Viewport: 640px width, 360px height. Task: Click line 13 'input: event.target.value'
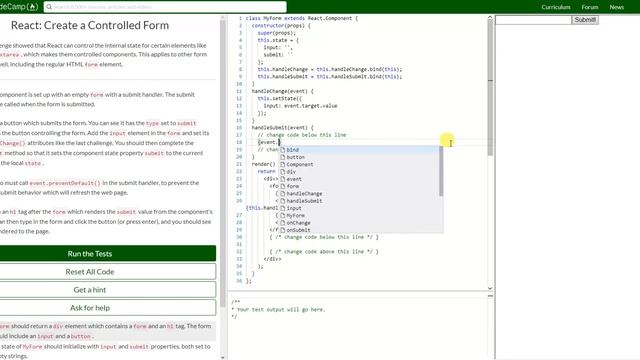point(300,106)
